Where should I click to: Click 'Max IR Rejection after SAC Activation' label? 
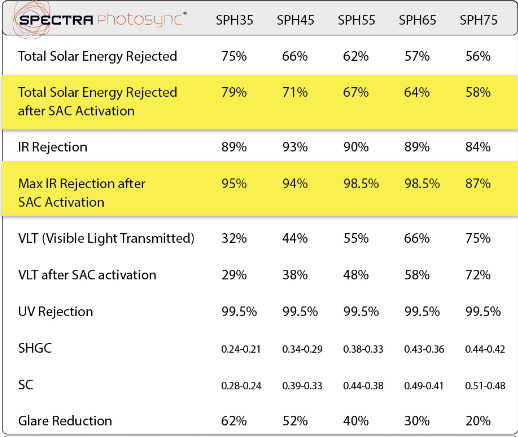[82, 193]
